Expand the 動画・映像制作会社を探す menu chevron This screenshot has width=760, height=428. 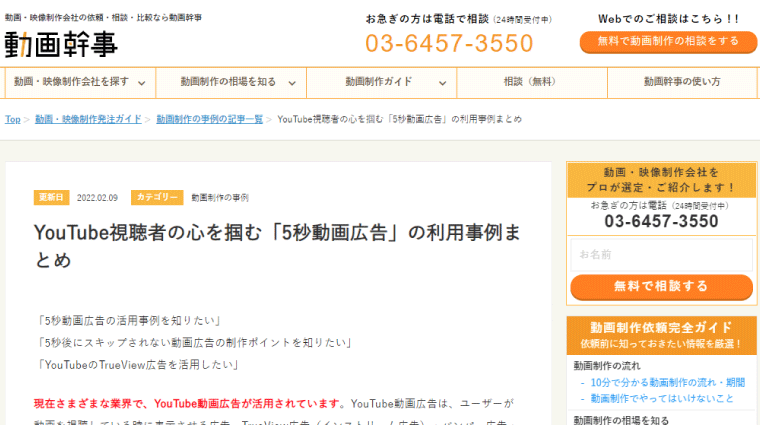click(142, 83)
